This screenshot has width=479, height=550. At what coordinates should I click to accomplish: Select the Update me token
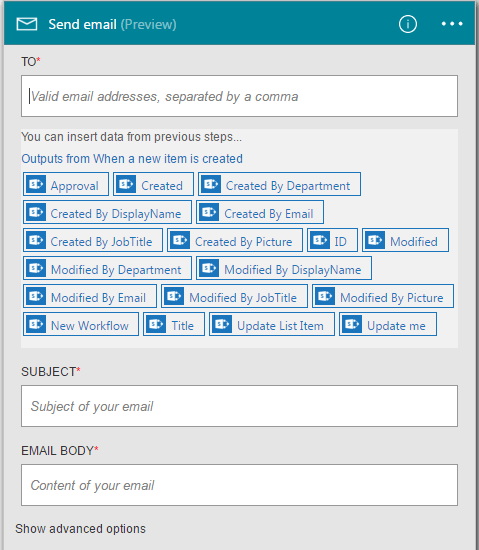click(x=388, y=324)
